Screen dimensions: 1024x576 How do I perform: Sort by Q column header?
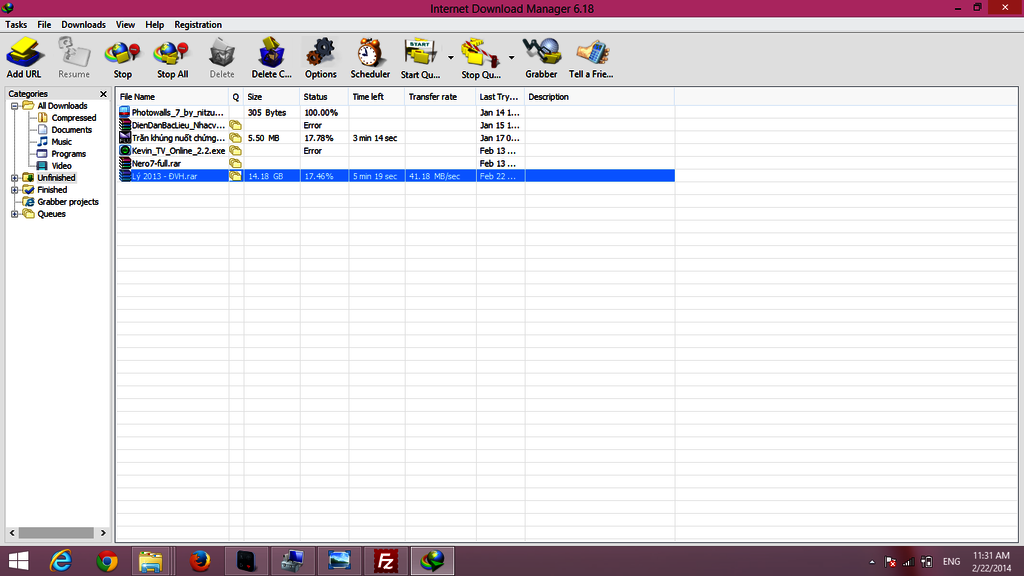click(x=236, y=97)
